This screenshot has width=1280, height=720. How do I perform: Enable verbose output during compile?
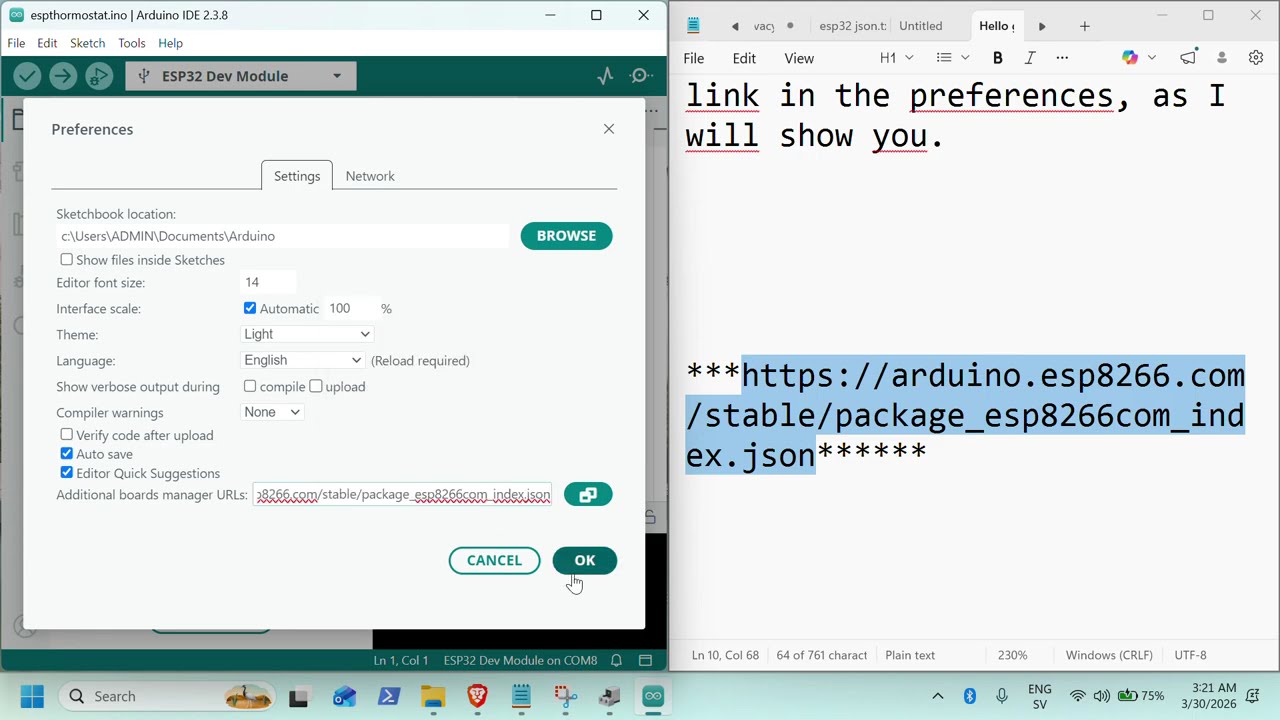point(250,386)
